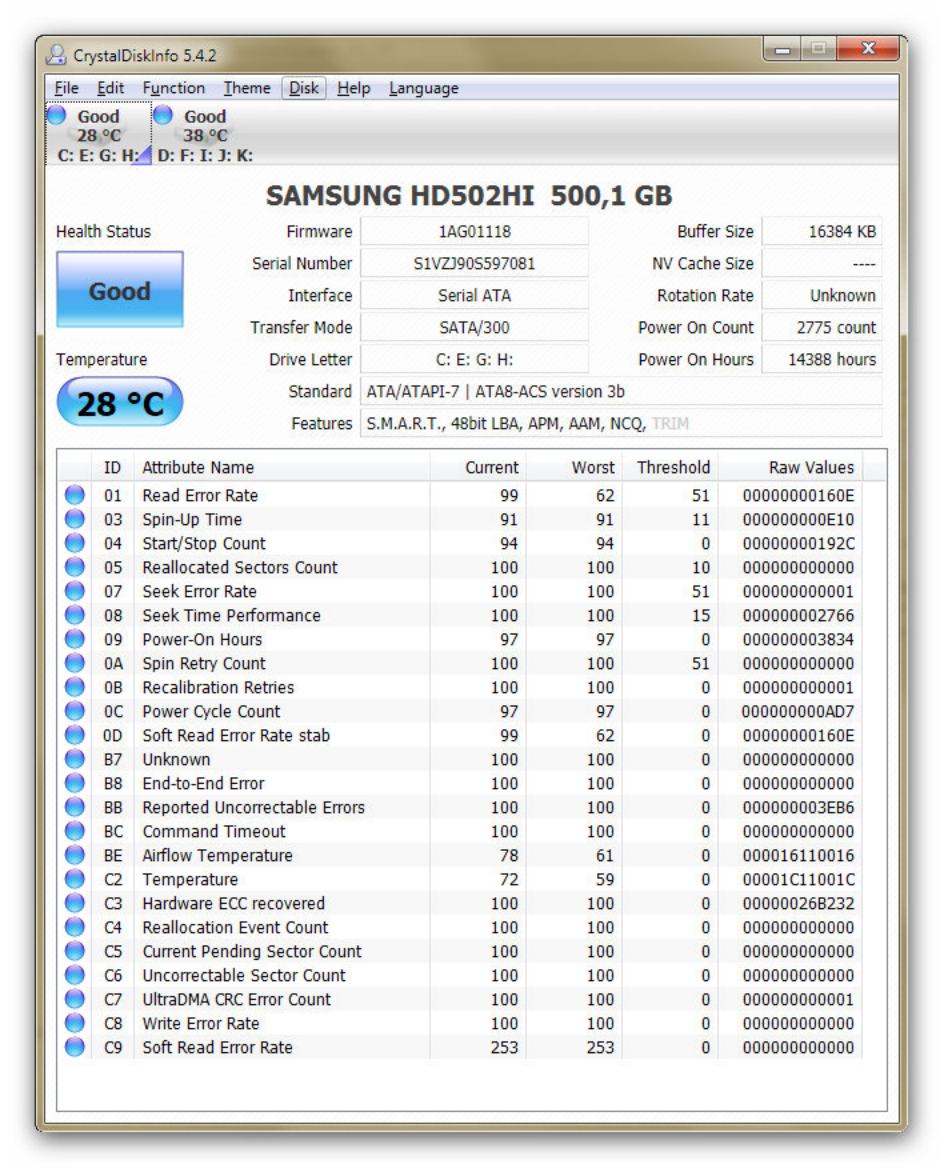Open the Disk menu
This screenshot has width=944, height=1168.
click(304, 88)
